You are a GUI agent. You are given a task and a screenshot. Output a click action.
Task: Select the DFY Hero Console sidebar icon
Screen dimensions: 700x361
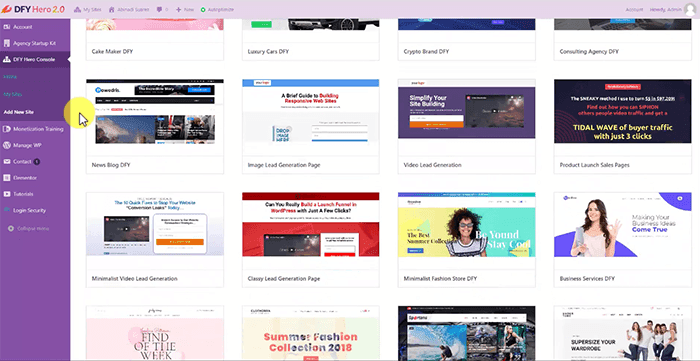[7, 59]
